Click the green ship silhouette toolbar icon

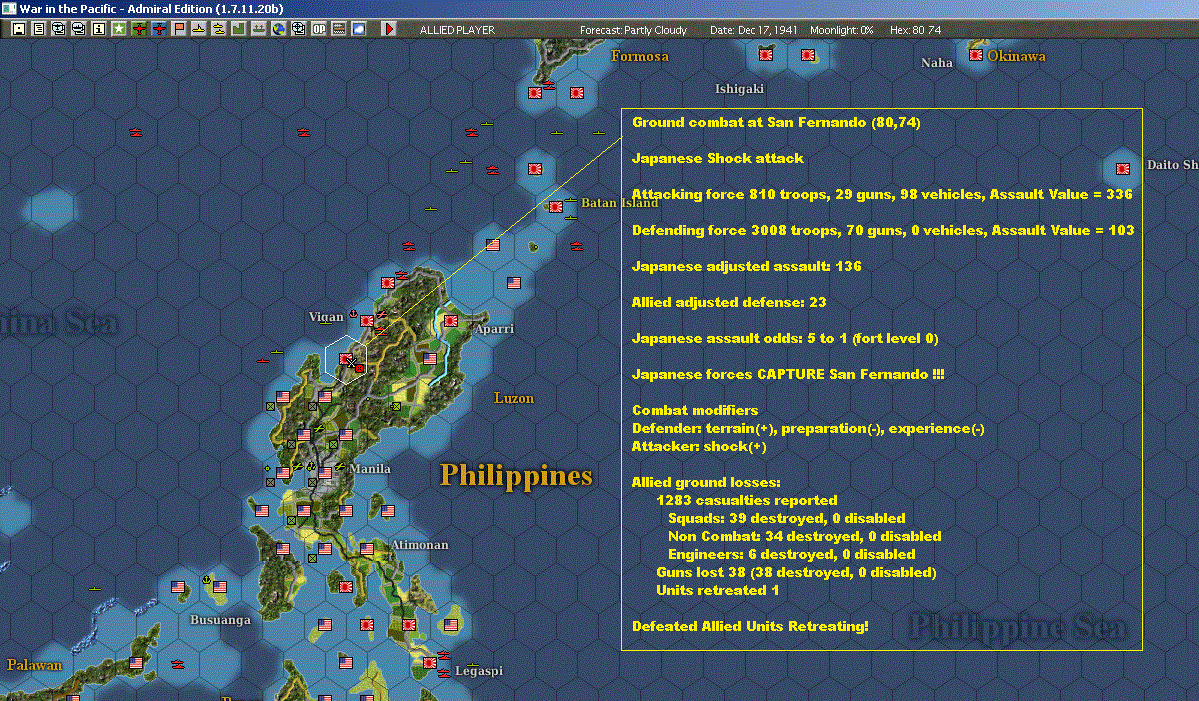[x=258, y=29]
